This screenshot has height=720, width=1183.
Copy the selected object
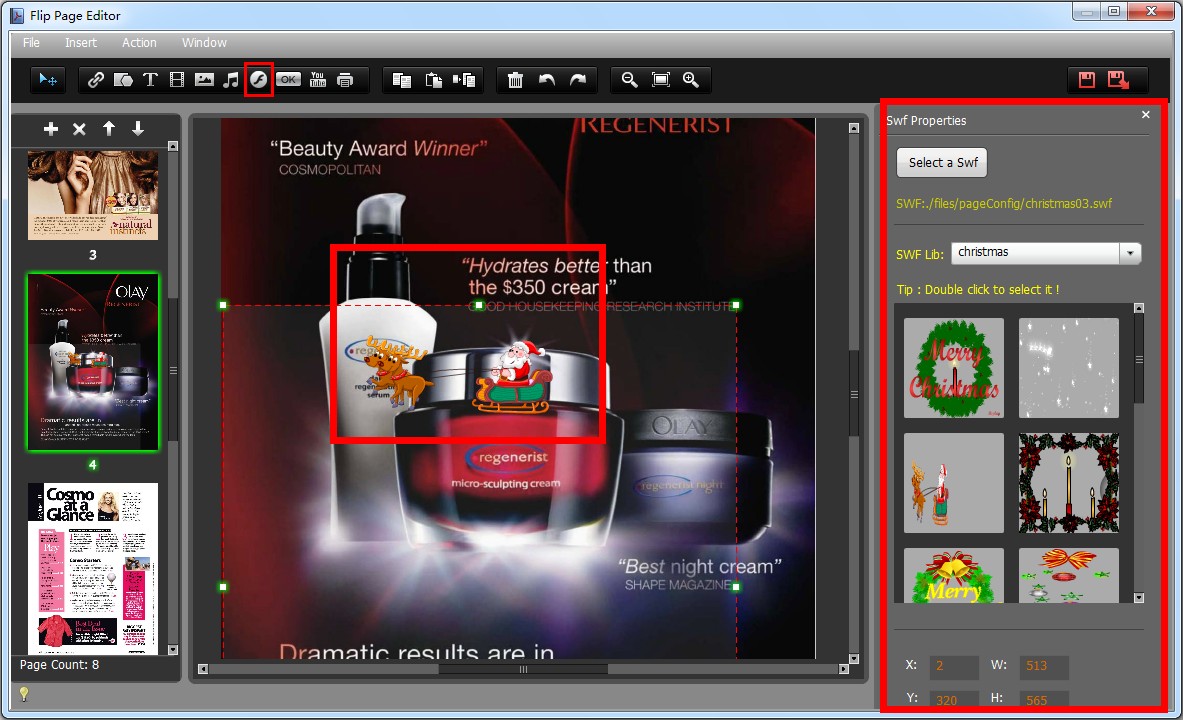401,79
